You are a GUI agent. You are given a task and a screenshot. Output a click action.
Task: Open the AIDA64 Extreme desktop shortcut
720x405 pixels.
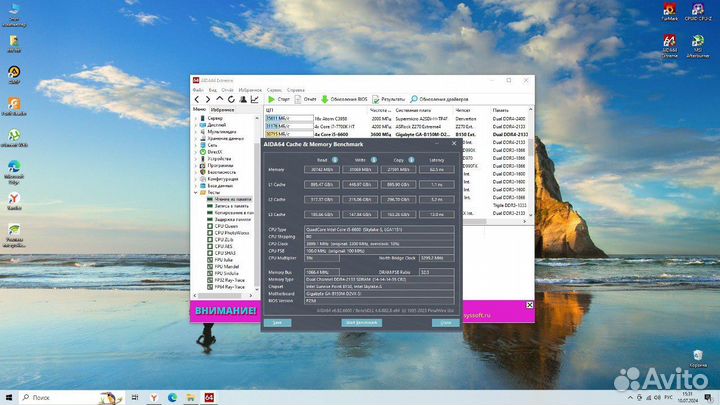tap(669, 46)
